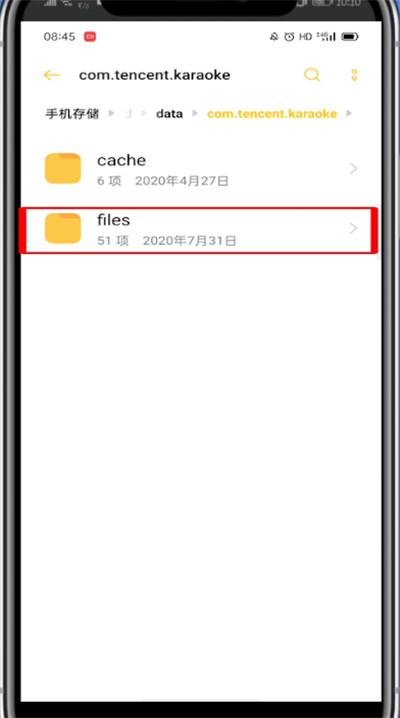The width and height of the screenshot is (400, 718).
Task: Go to 手机存储 in breadcrumb path
Action: pyautogui.click(x=72, y=114)
